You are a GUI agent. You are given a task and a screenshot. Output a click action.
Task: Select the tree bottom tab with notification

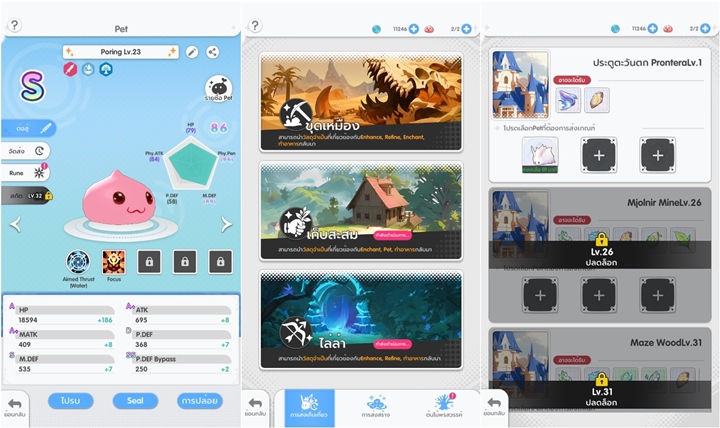pos(444,406)
